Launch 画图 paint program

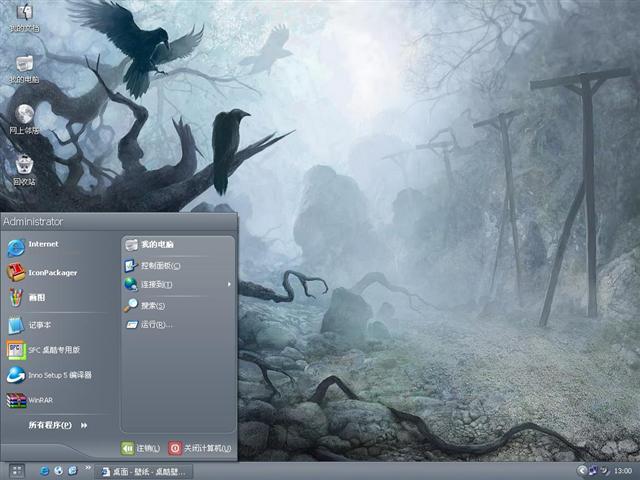[59, 298]
